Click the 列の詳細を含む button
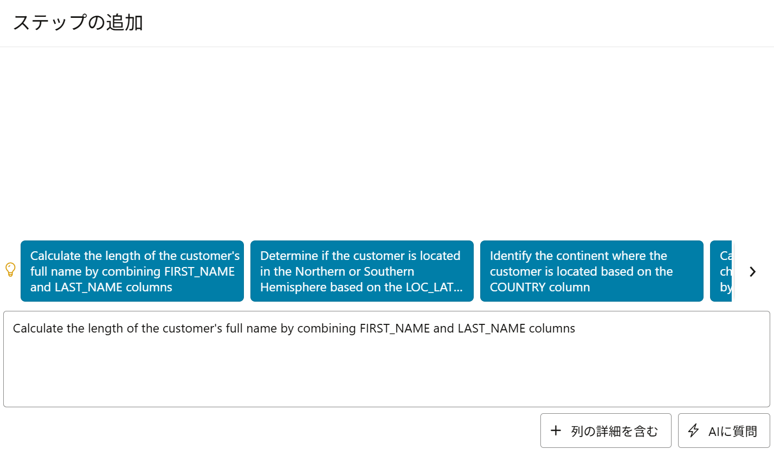This screenshot has width=774, height=456. pos(606,431)
